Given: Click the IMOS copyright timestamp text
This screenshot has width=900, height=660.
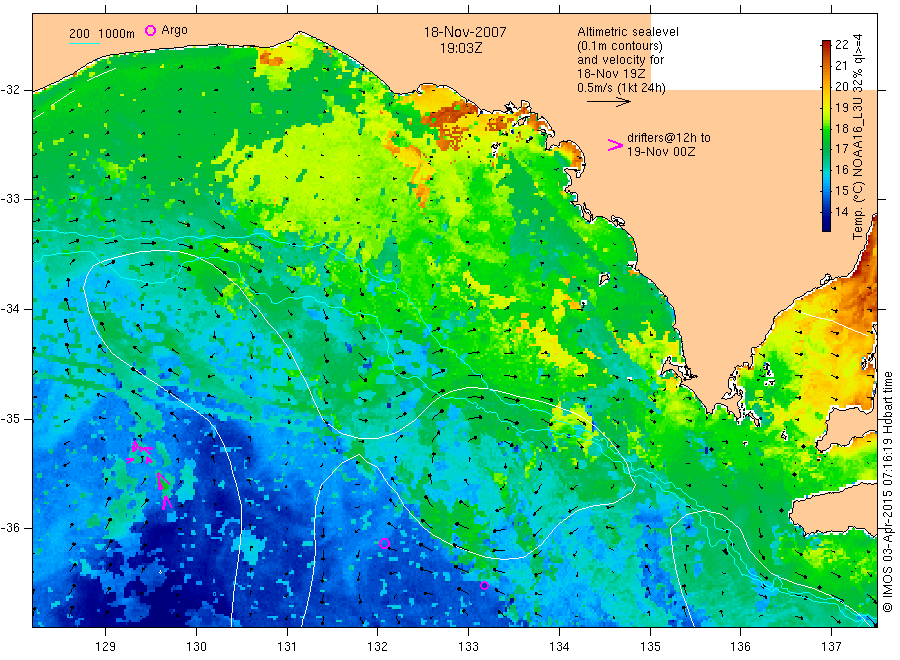Looking at the screenshot, I should (887, 491).
